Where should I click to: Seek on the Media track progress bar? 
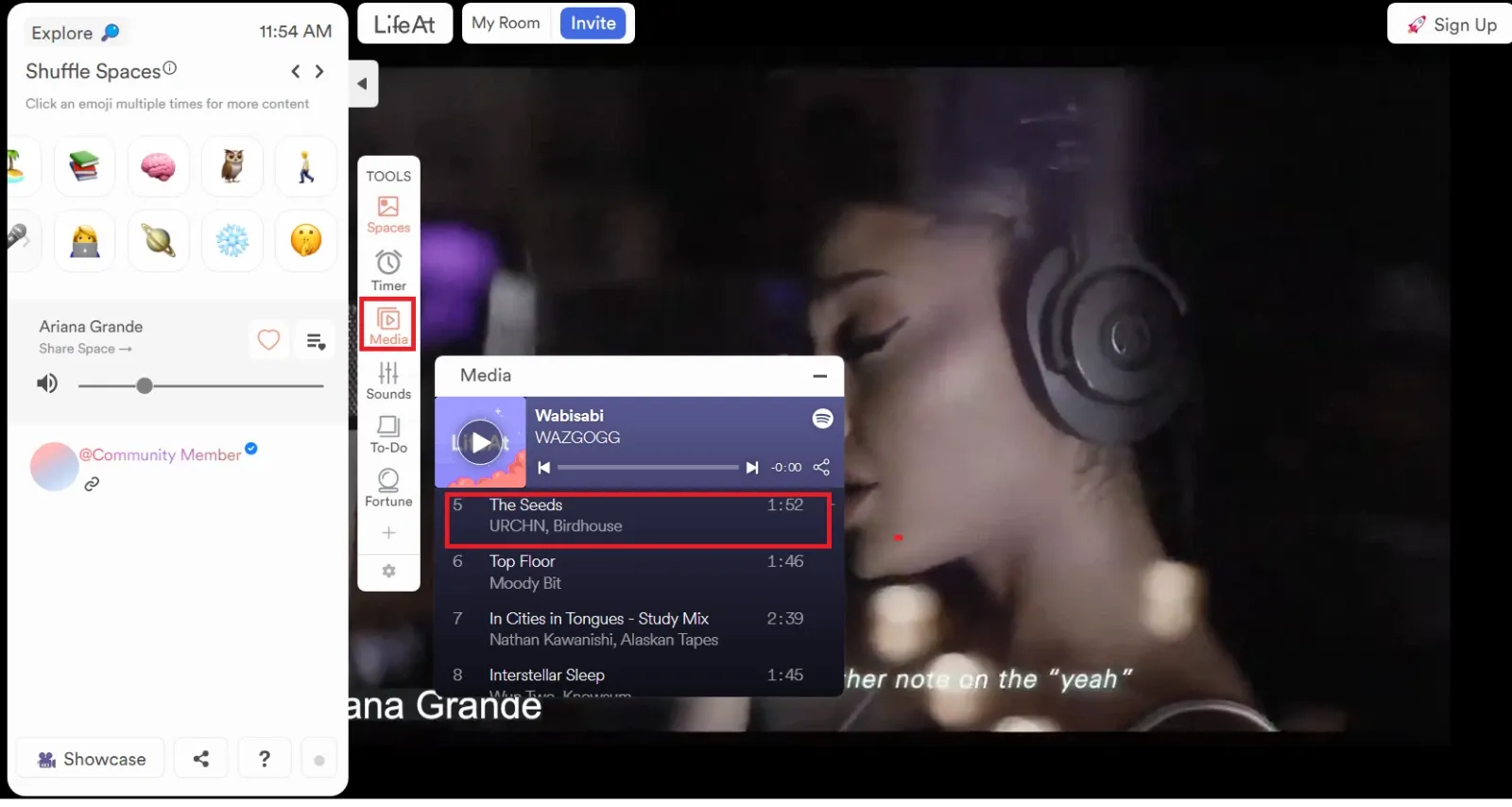[x=648, y=468]
